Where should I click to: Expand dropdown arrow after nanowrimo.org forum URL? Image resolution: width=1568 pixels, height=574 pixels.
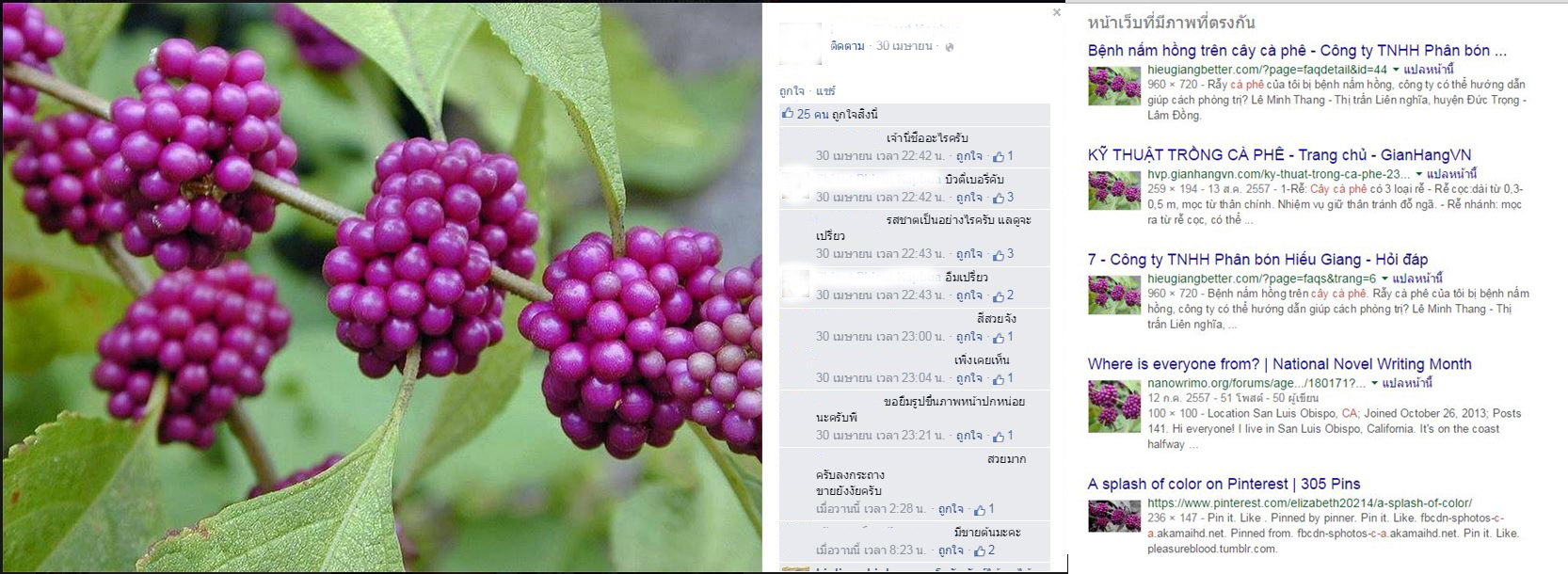1374,383
